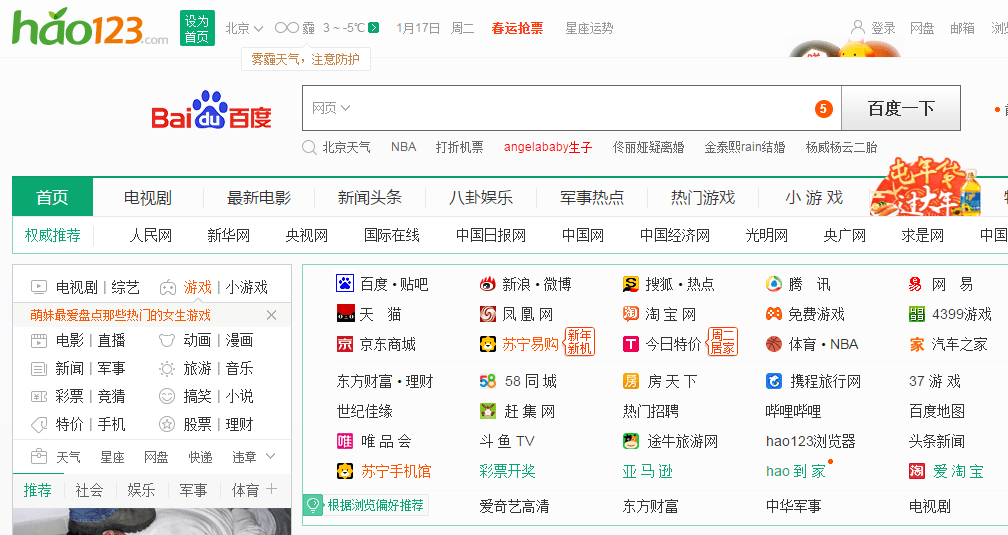Open the 人民网 link
The height and width of the screenshot is (535, 1008).
tap(150, 236)
